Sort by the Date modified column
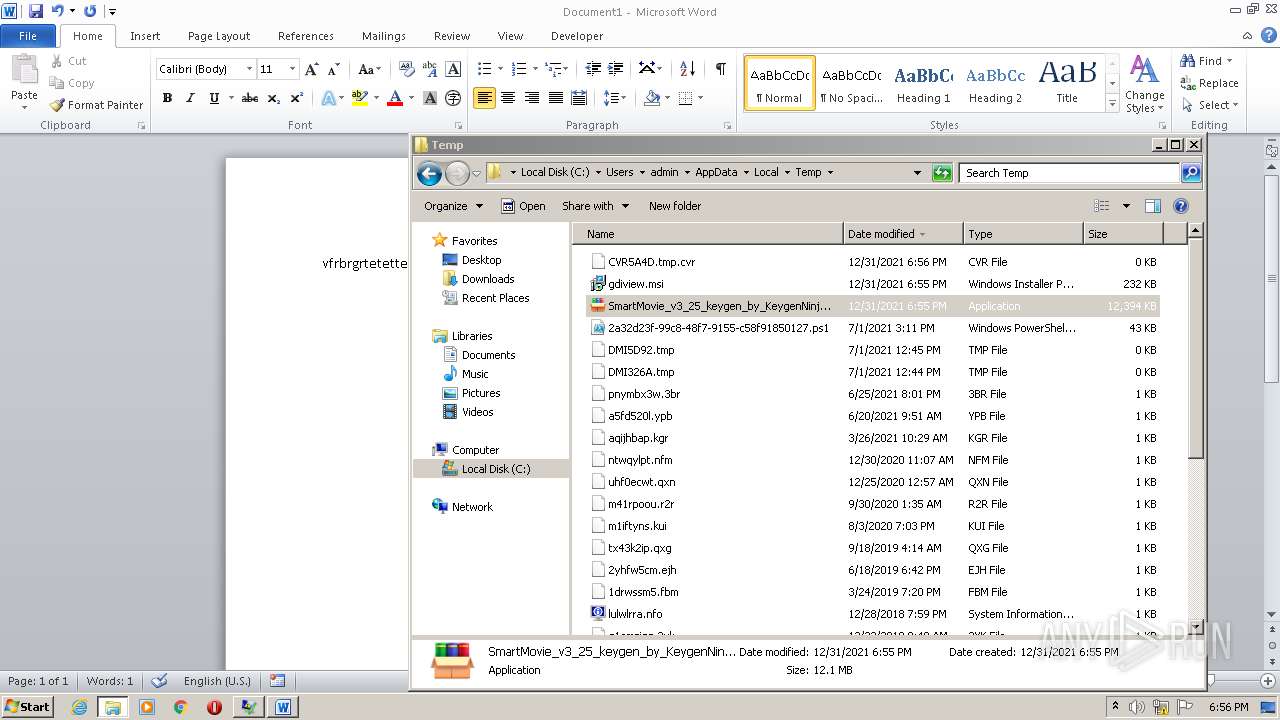The height and width of the screenshot is (720, 1280). pyautogui.click(x=903, y=234)
